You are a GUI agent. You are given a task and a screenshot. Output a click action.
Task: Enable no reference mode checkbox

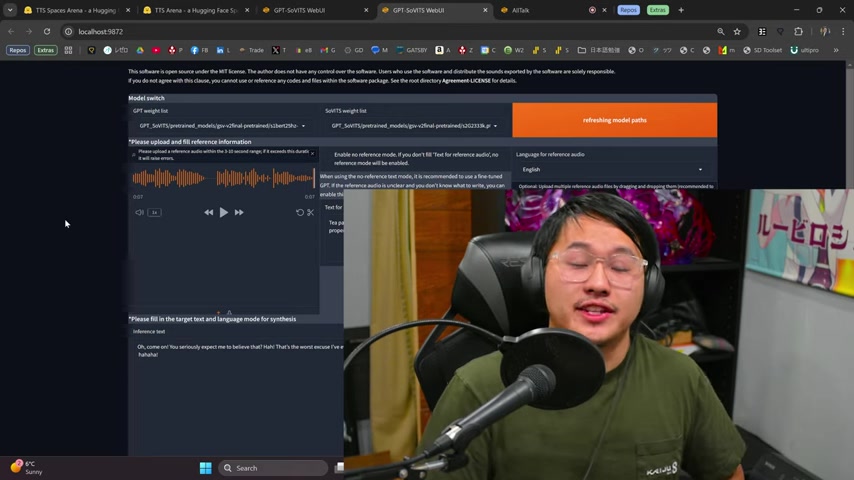point(328,155)
